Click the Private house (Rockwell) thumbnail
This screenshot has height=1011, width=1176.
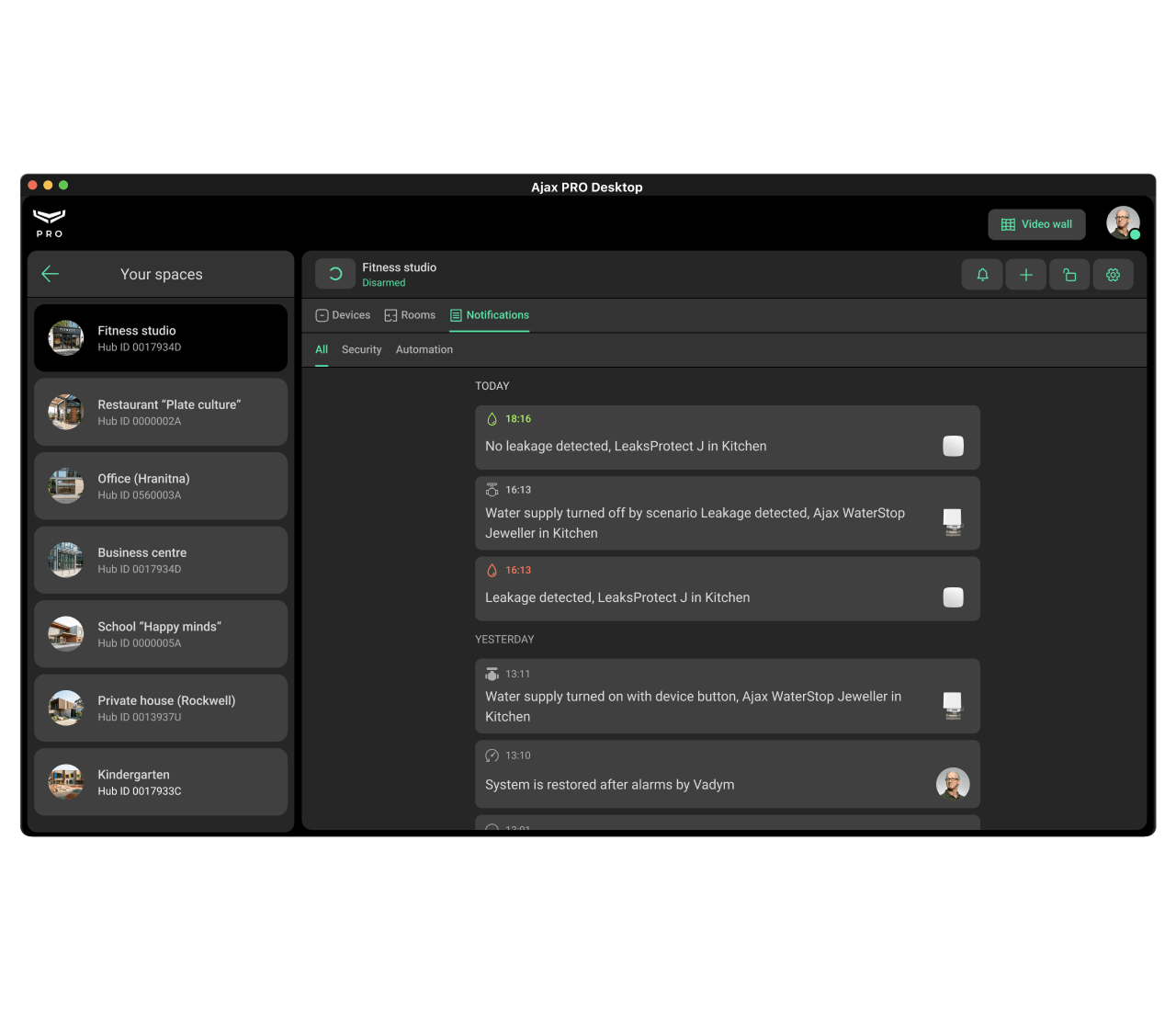[x=66, y=708]
